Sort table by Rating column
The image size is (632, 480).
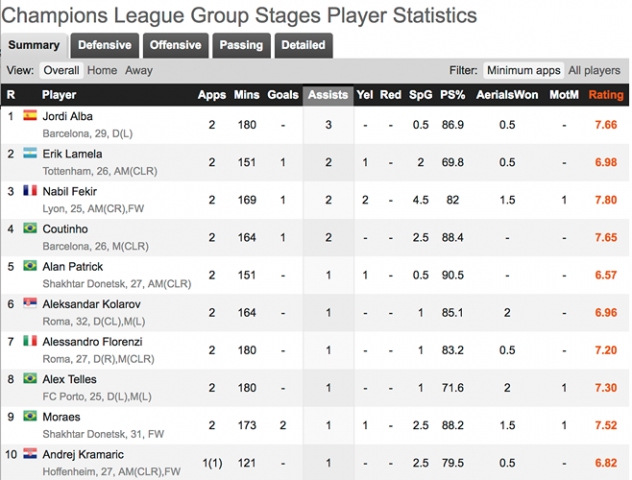[606, 95]
